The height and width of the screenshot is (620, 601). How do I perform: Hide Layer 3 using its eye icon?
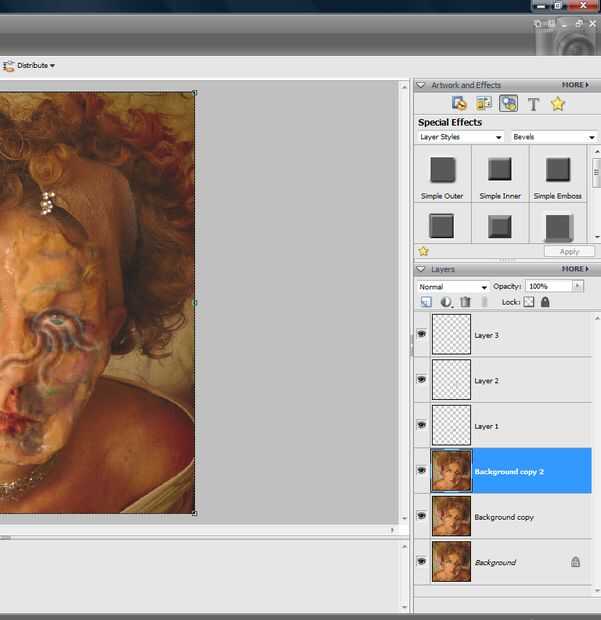421,334
